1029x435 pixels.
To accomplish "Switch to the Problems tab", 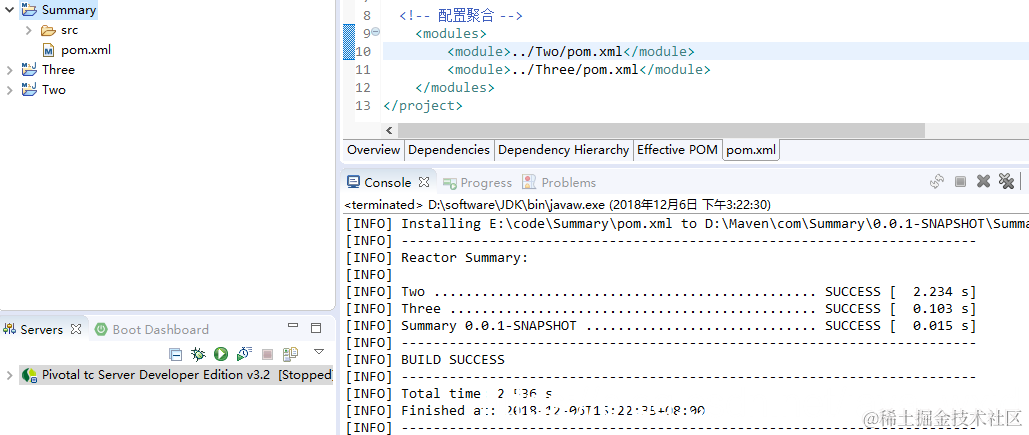I will [559, 182].
